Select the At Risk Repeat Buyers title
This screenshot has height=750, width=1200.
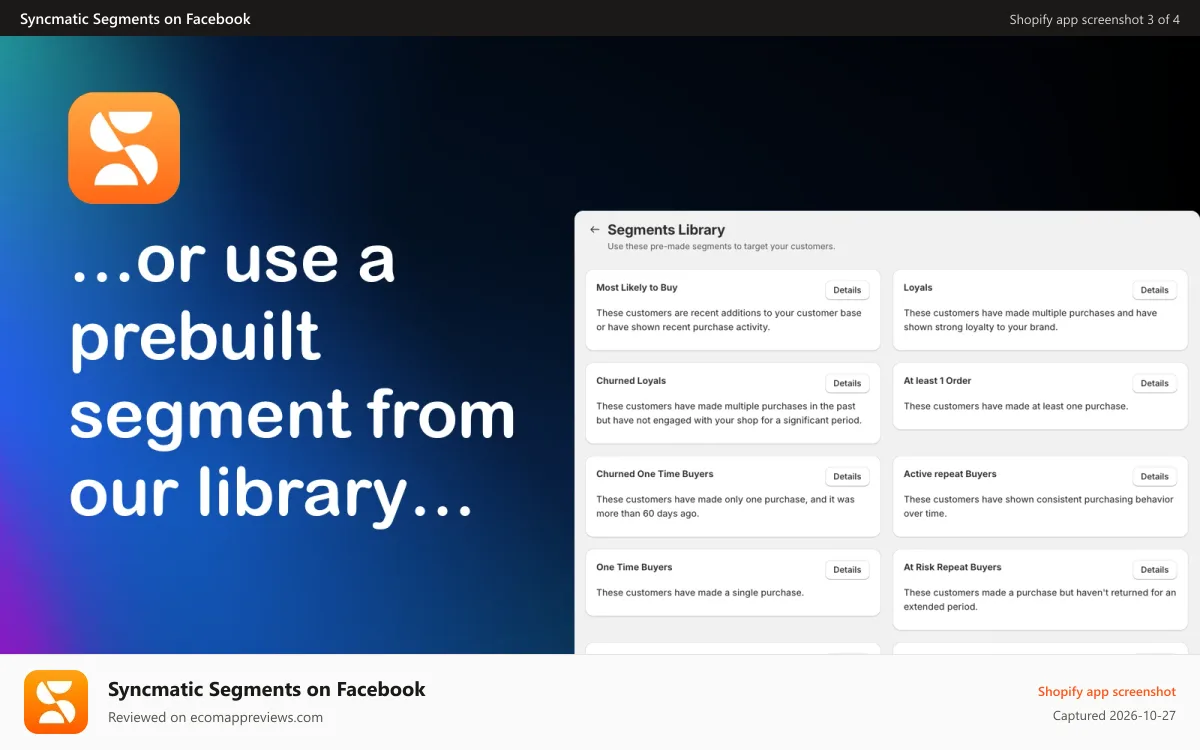pyautogui.click(x=952, y=567)
